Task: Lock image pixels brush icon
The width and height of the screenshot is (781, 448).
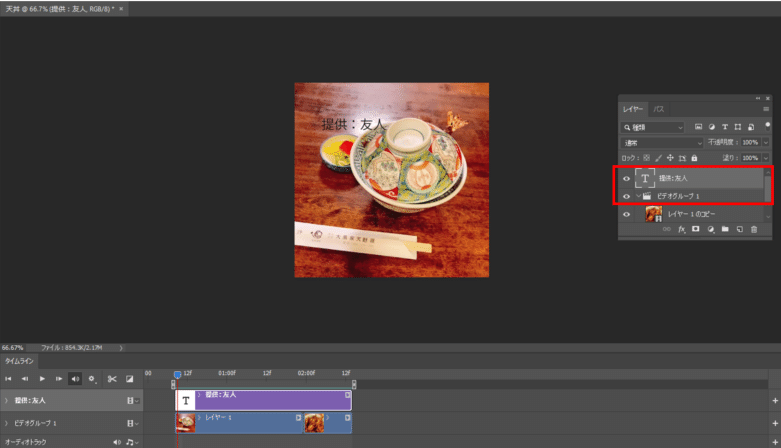Action: 658,158
